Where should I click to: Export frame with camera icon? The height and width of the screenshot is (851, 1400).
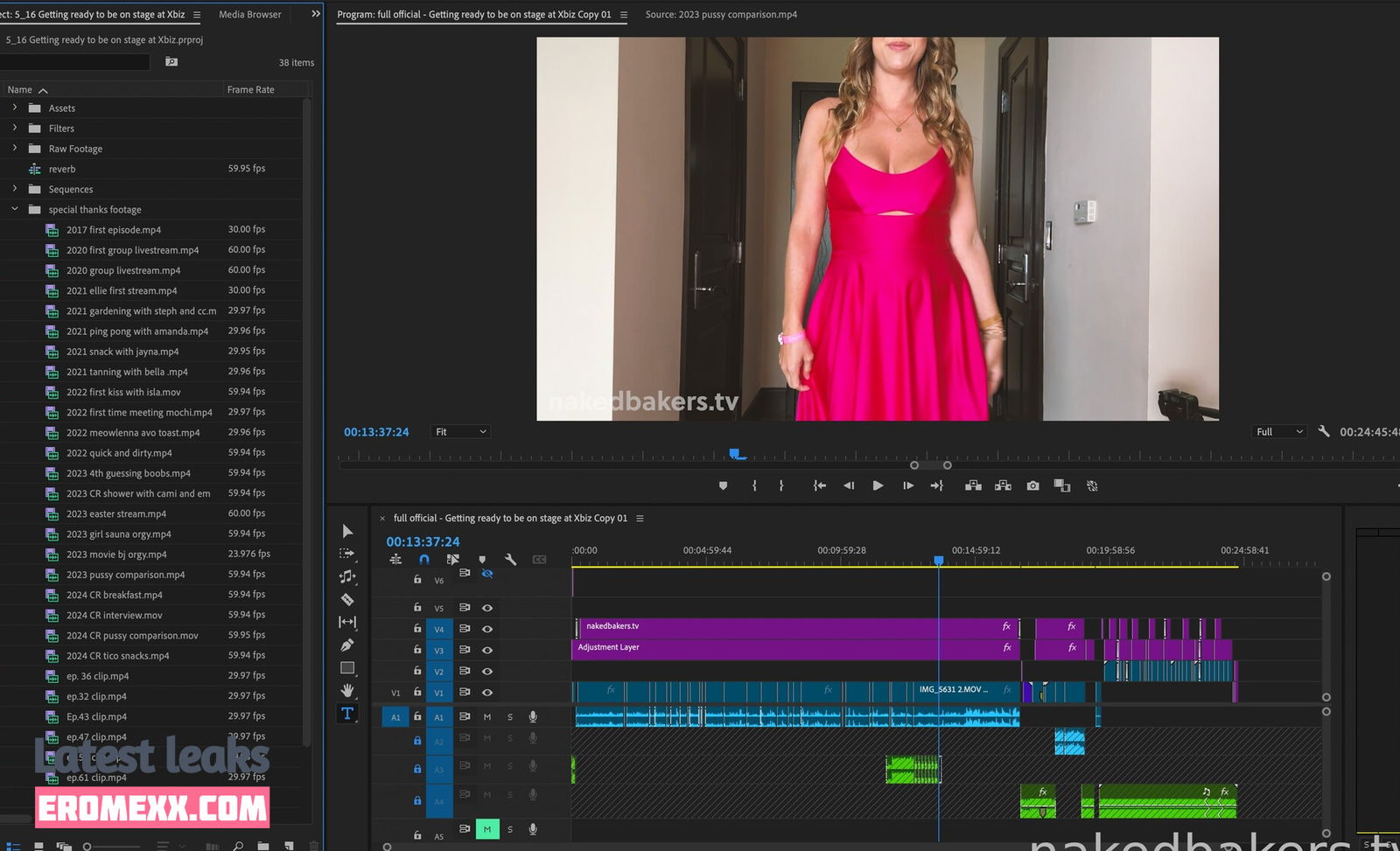click(x=1032, y=485)
